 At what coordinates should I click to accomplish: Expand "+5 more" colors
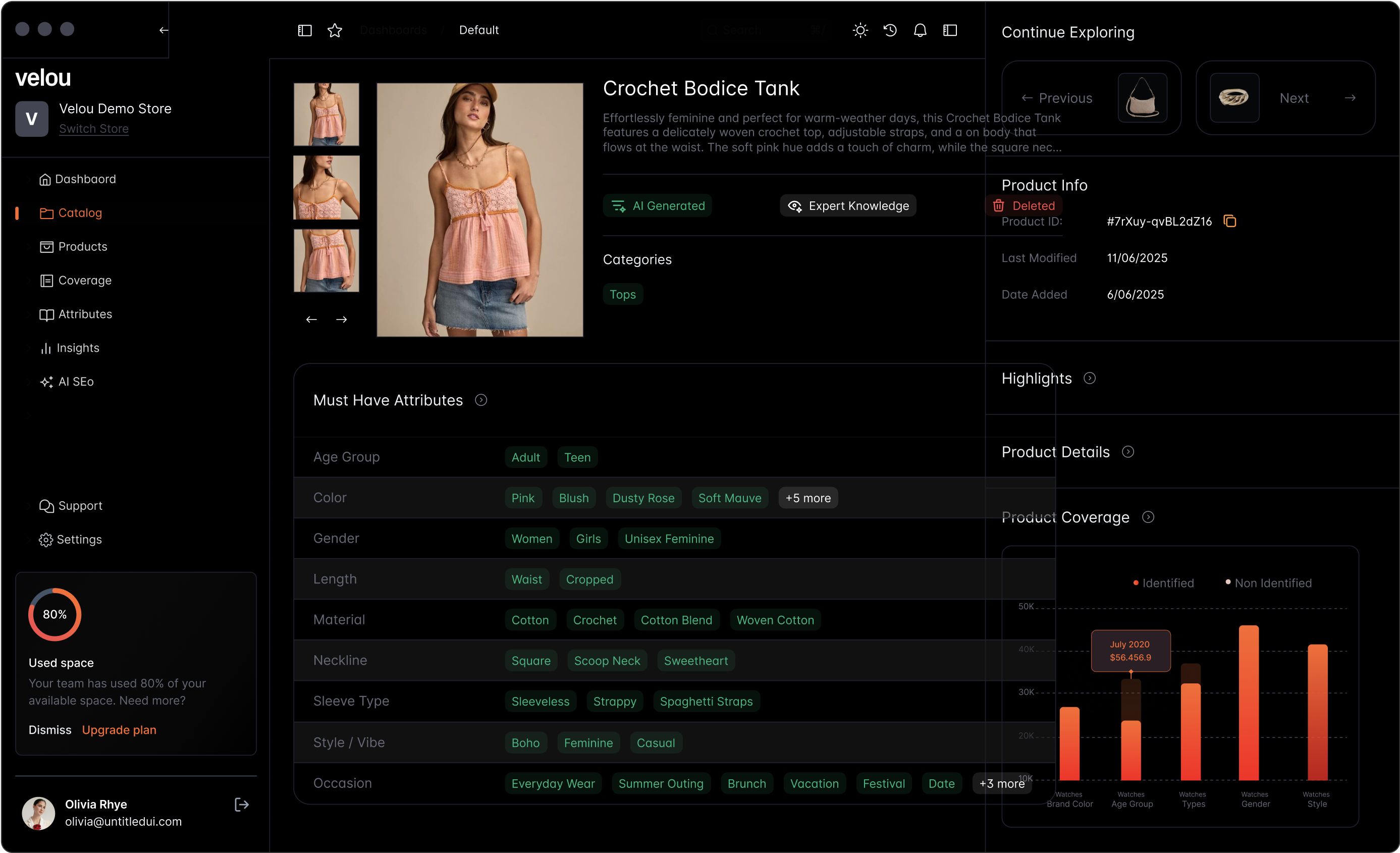pos(807,498)
